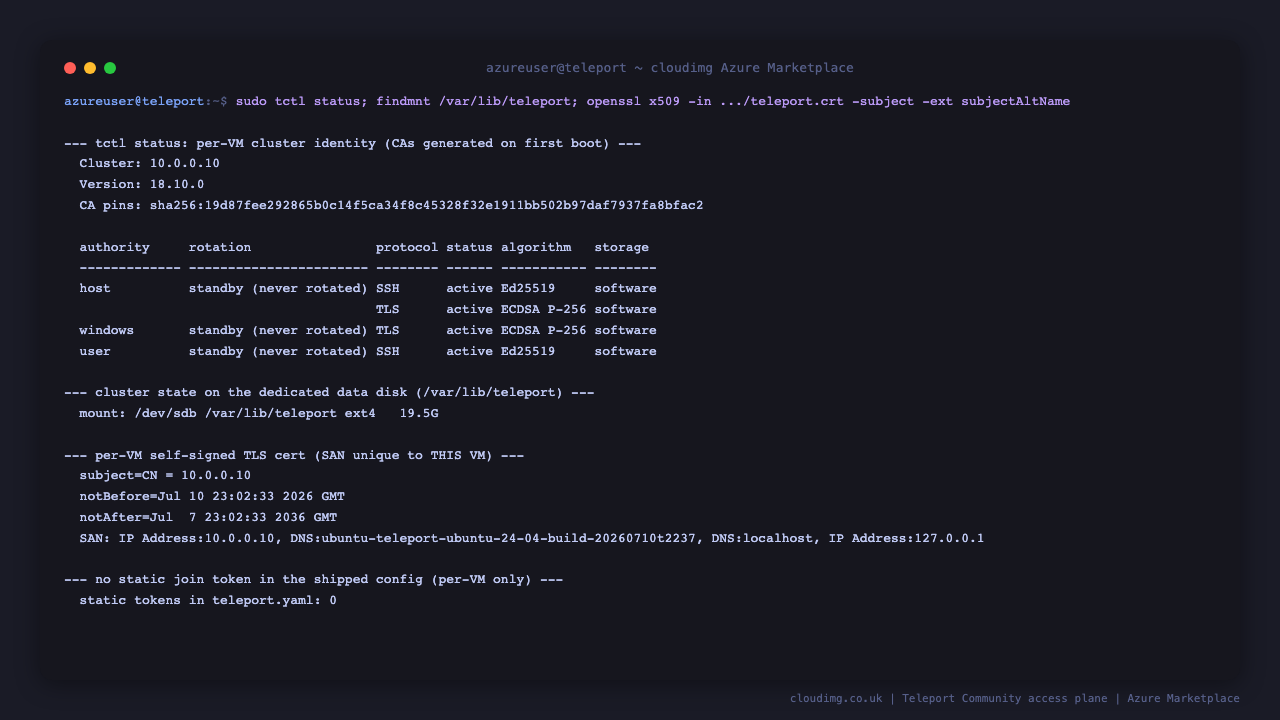Click the 'algorithm' column header
This screenshot has width=1280, height=720.
[536, 247]
